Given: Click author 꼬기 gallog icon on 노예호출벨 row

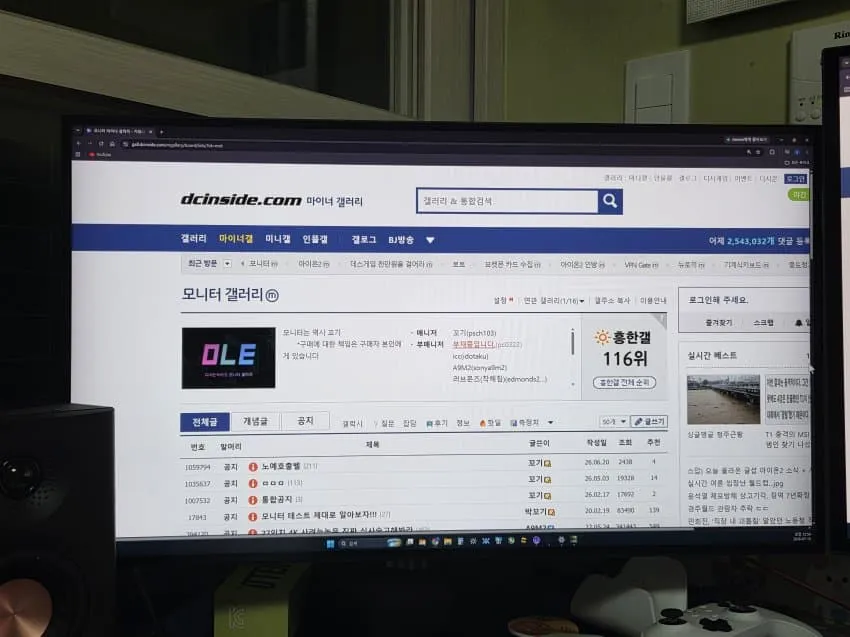Looking at the screenshot, I should point(548,464).
